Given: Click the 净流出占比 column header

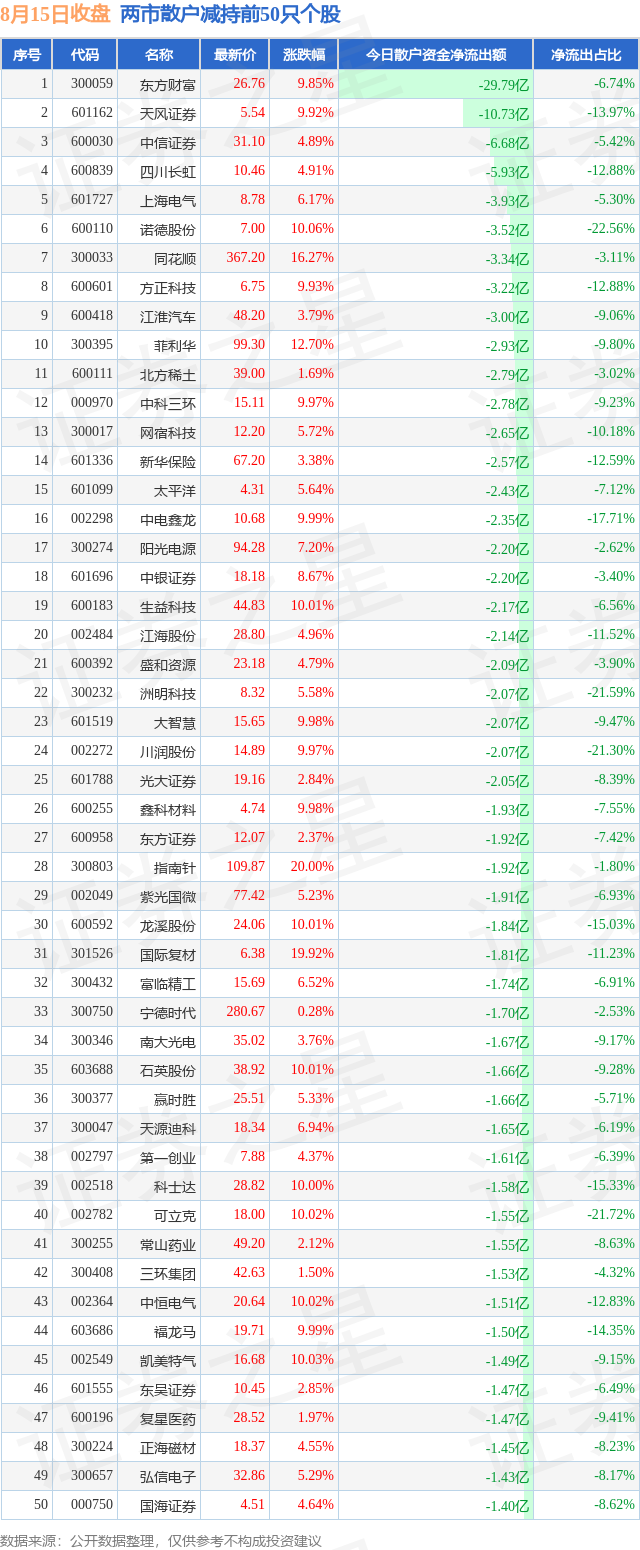Looking at the screenshot, I should point(586,55).
